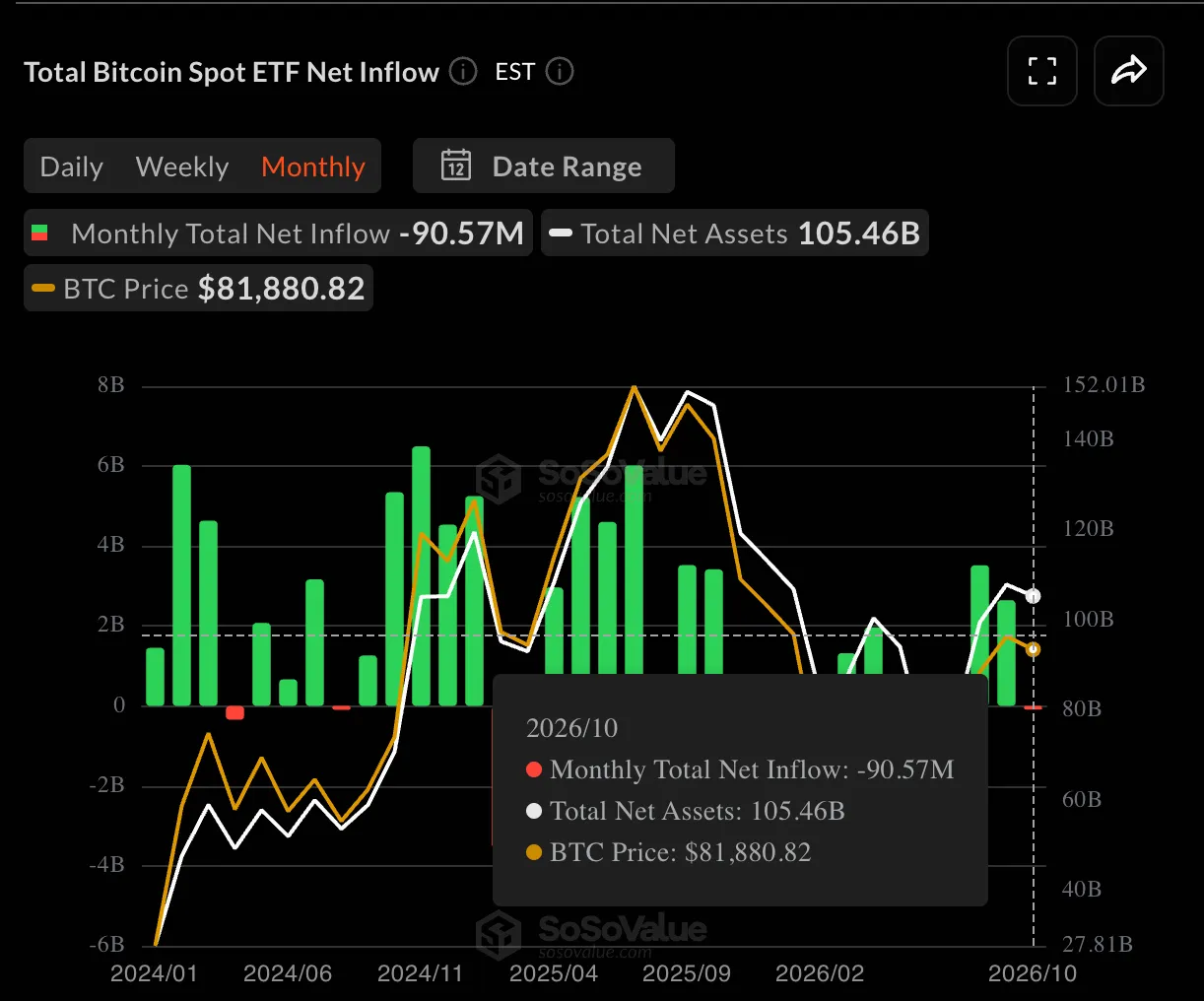Click the EST timezone label
The height and width of the screenshot is (1001, 1204).
515,72
